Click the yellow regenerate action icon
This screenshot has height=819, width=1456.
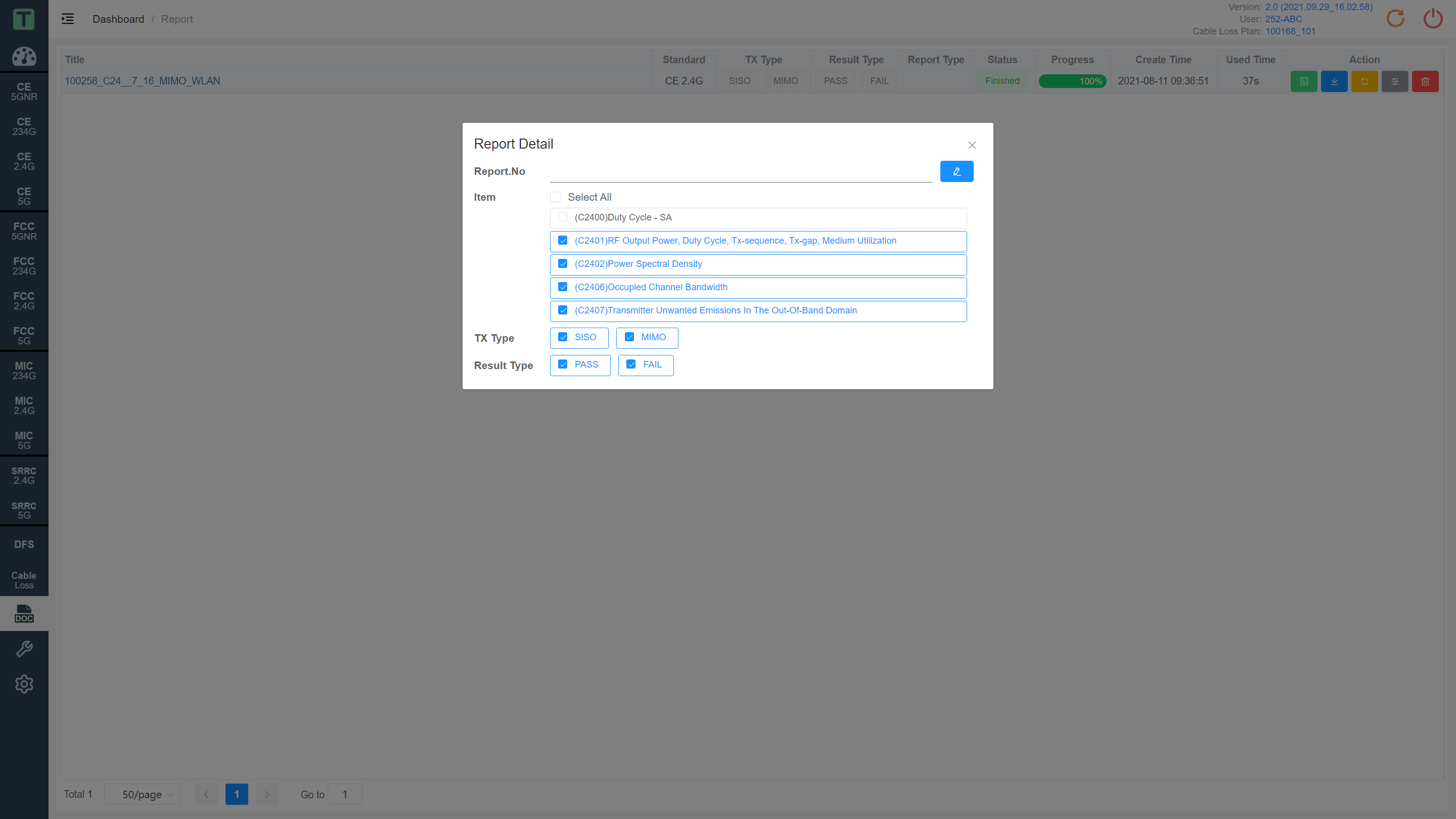(1364, 81)
